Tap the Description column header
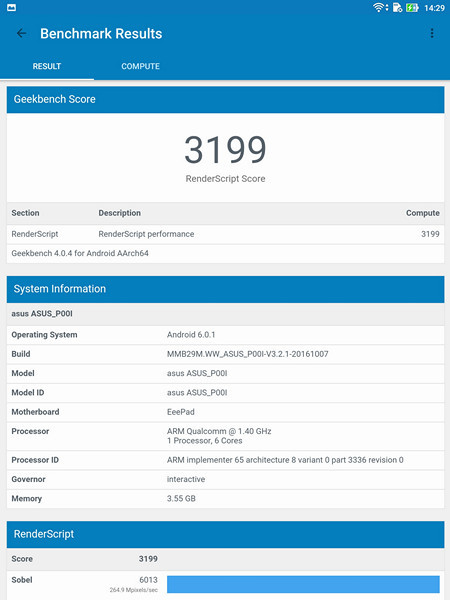 tap(119, 213)
